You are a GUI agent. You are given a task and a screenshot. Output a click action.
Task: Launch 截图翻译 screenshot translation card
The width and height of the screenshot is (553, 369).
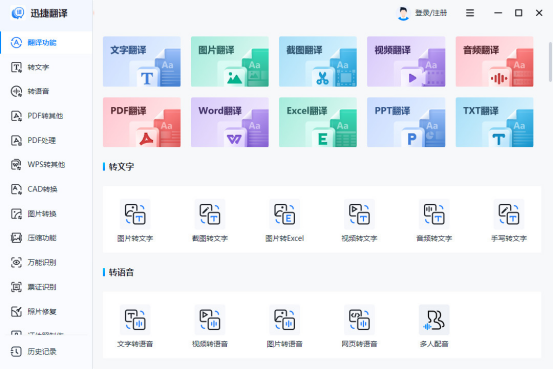[x=318, y=61]
